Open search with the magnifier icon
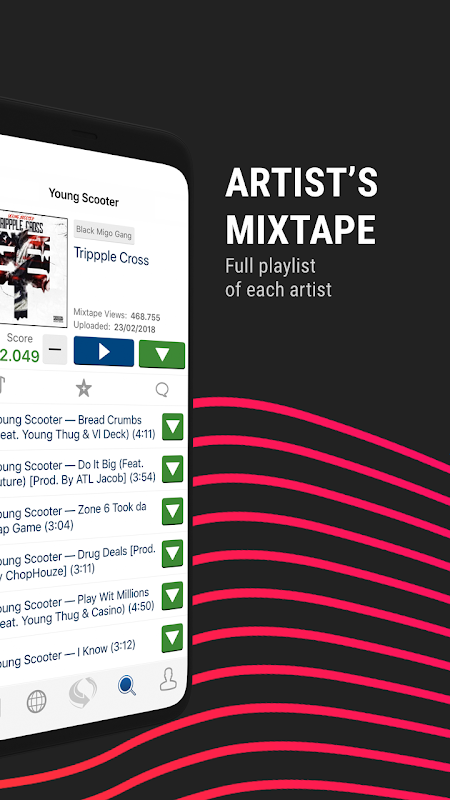The height and width of the screenshot is (800, 450). (127, 685)
